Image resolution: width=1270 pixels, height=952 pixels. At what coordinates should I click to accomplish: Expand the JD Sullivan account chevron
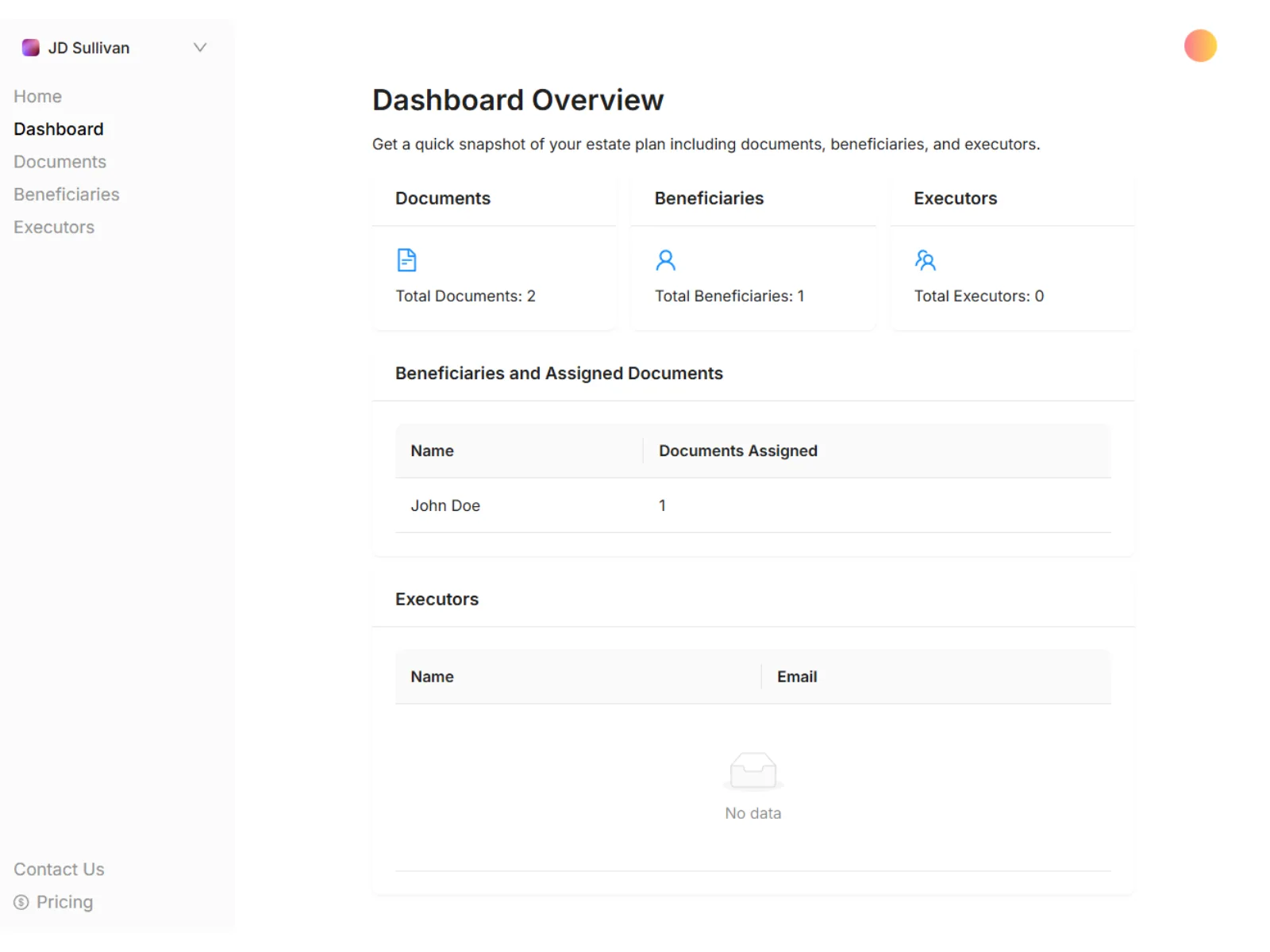coord(200,48)
